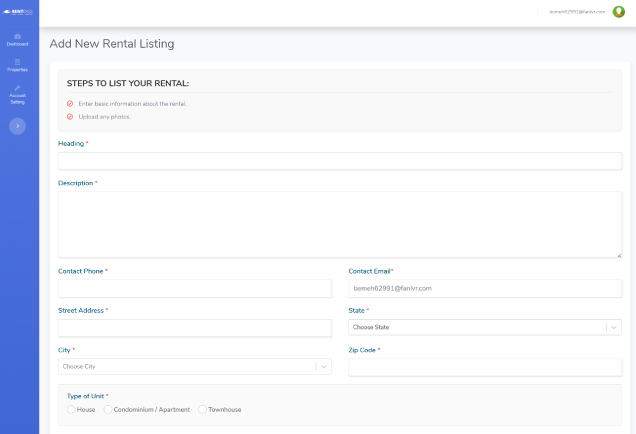Choose the Townhouse radio option
Screen dimensions: 636x434
(x=202, y=409)
